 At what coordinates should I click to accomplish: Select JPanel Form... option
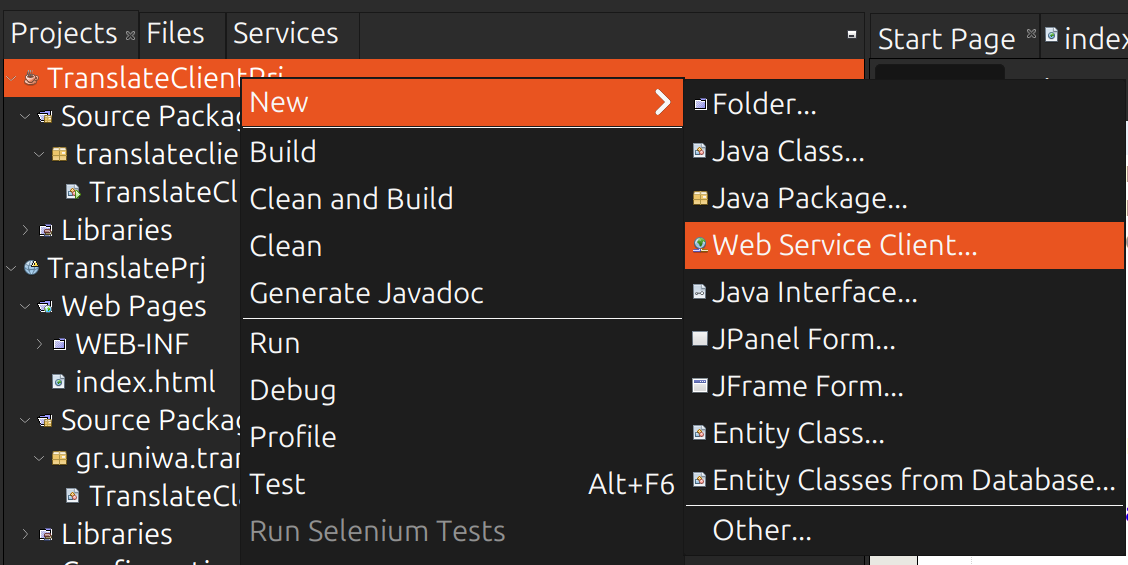(904, 339)
